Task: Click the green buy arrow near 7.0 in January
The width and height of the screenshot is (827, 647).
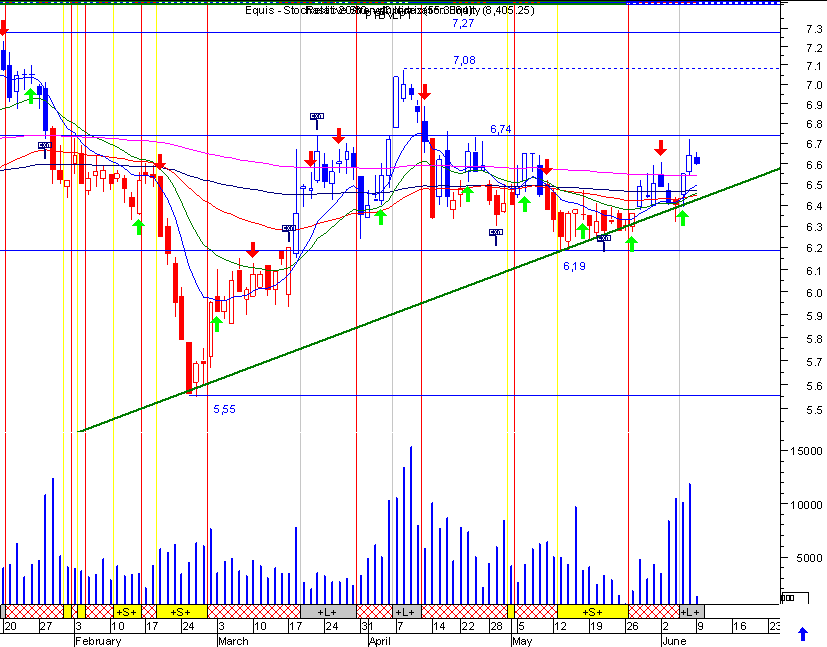Action: [31, 95]
